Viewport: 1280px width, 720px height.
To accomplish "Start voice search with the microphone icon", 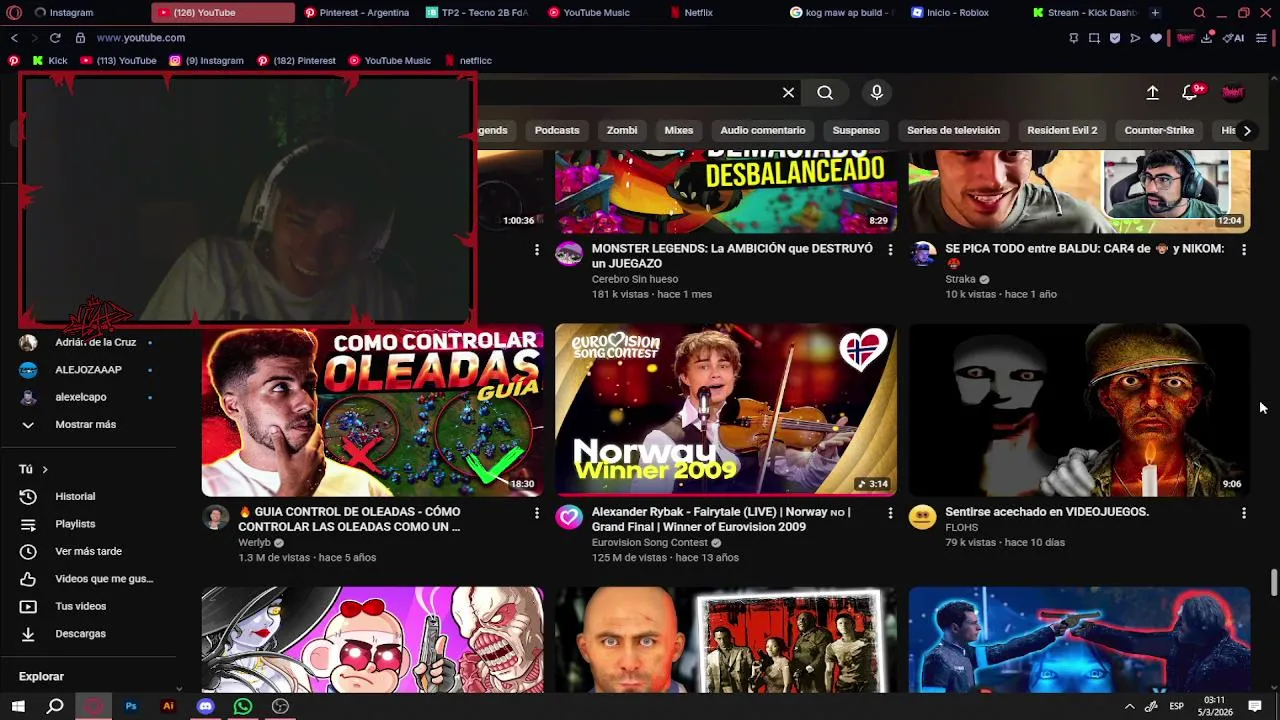I will (877, 93).
